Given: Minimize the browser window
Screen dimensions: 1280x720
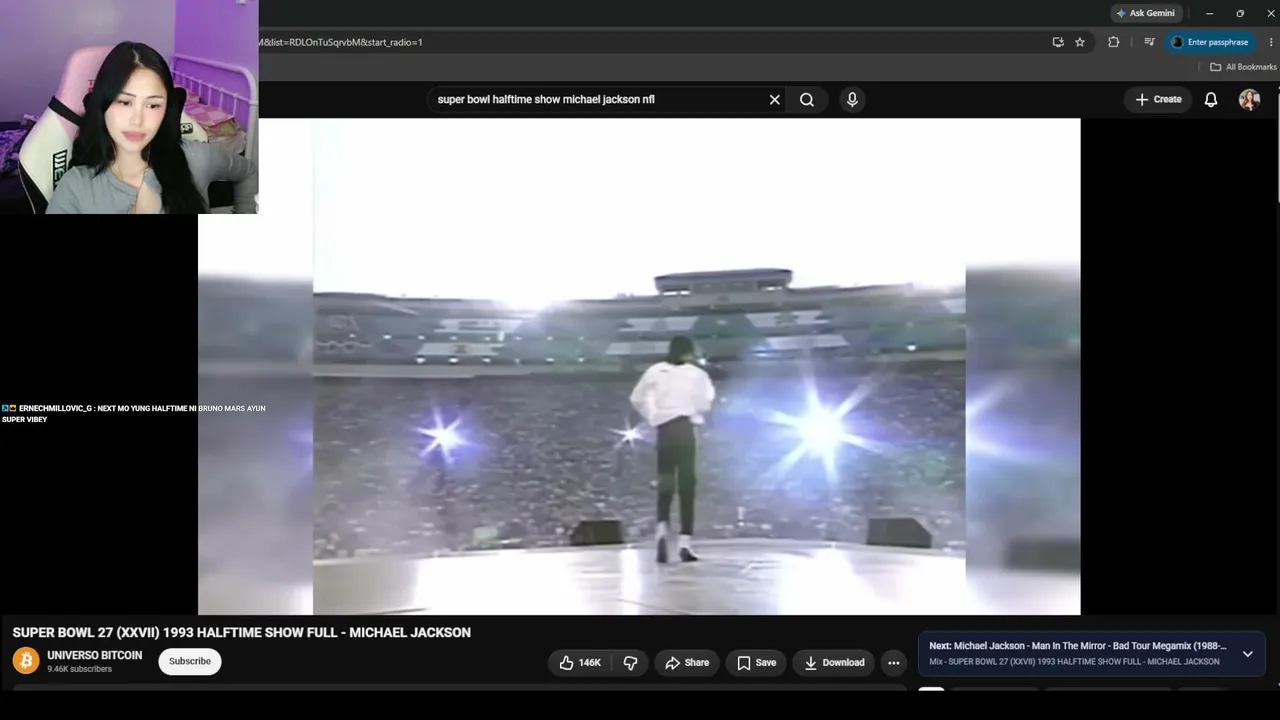Looking at the screenshot, I should [1209, 13].
